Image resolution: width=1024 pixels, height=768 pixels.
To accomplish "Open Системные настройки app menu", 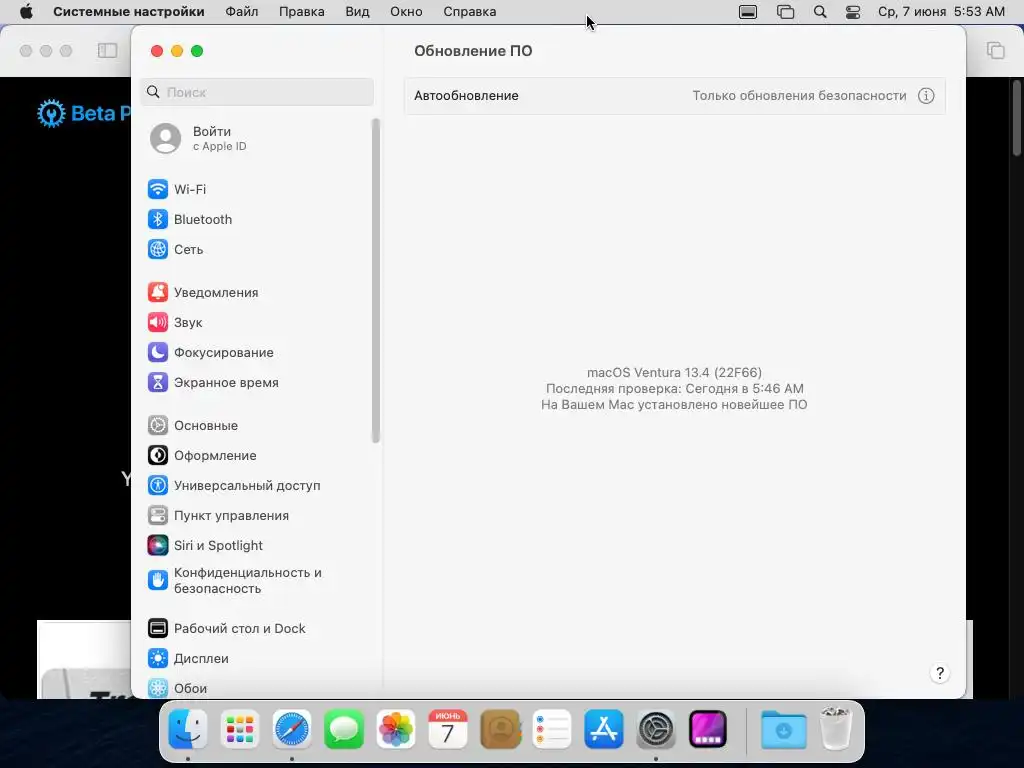I will tap(129, 12).
